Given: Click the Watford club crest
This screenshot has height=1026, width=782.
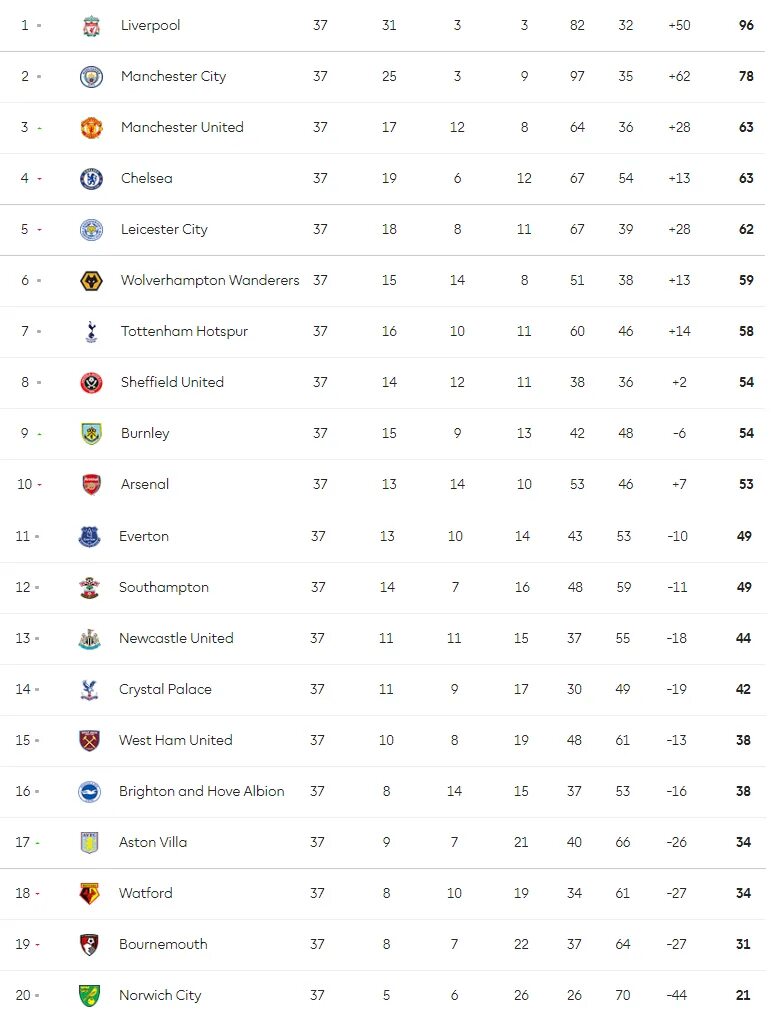Looking at the screenshot, I should click(90, 894).
